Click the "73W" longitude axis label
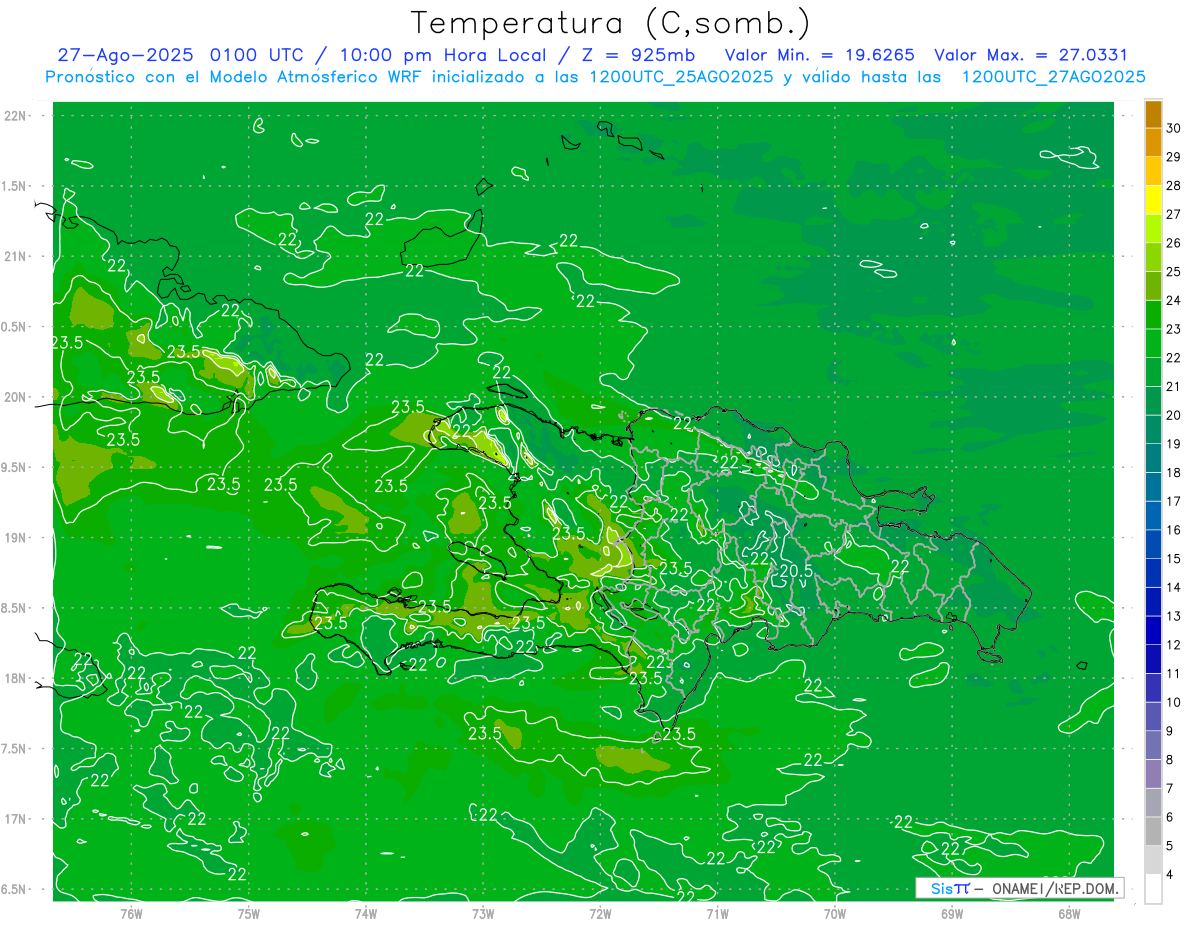This screenshot has width=1200, height=927. [483, 914]
